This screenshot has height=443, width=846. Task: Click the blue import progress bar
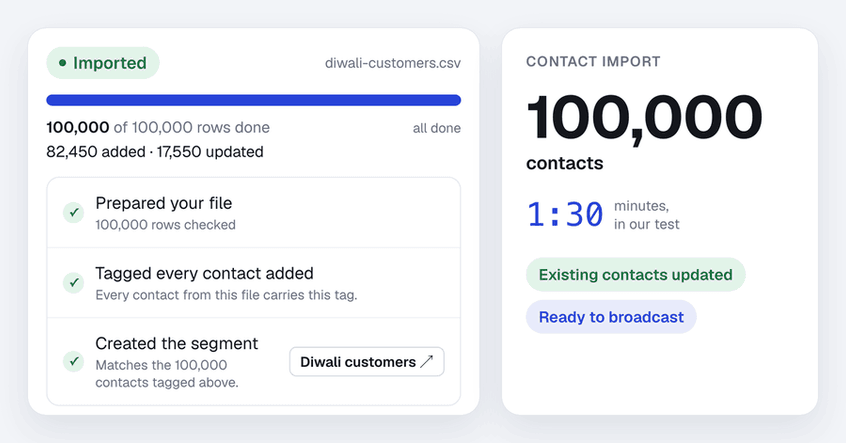[x=254, y=100]
